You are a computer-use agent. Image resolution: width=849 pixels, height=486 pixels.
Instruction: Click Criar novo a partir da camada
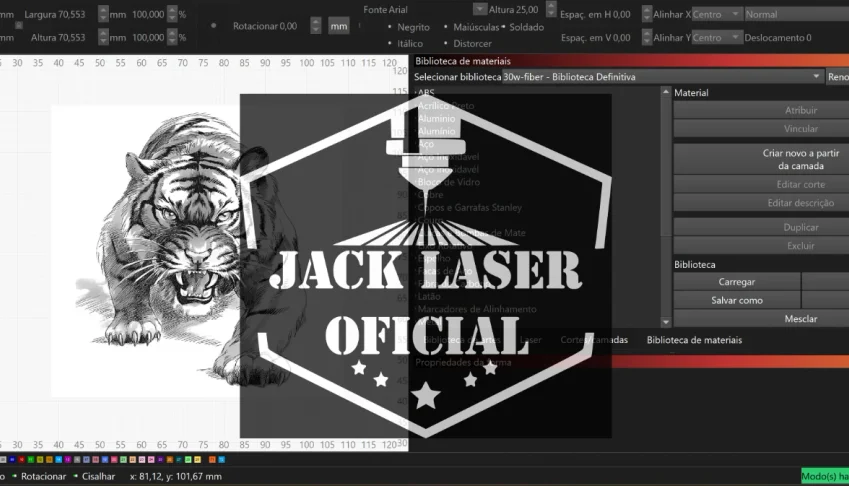tap(761, 159)
